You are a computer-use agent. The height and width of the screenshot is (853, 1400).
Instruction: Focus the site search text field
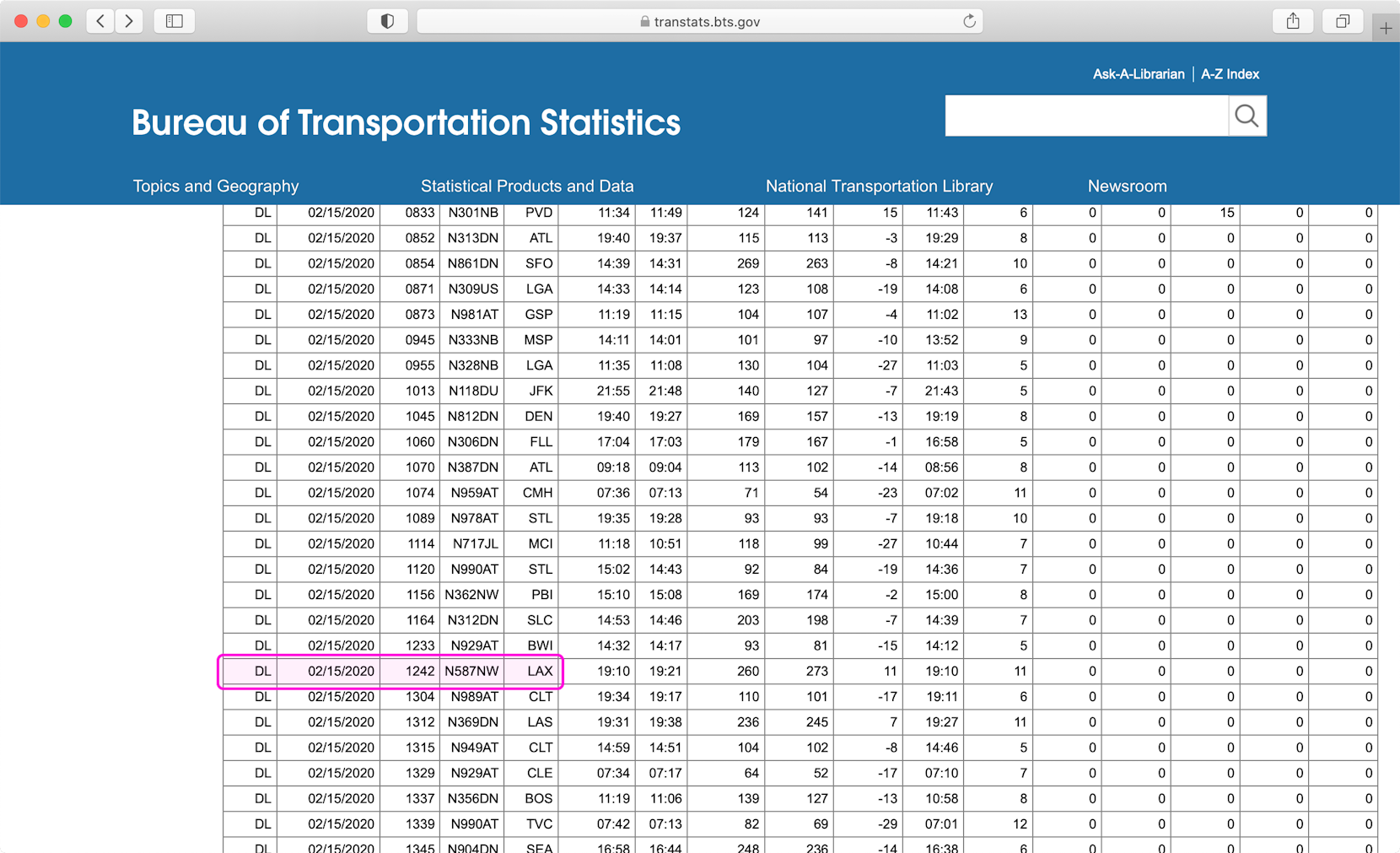coord(1086,116)
